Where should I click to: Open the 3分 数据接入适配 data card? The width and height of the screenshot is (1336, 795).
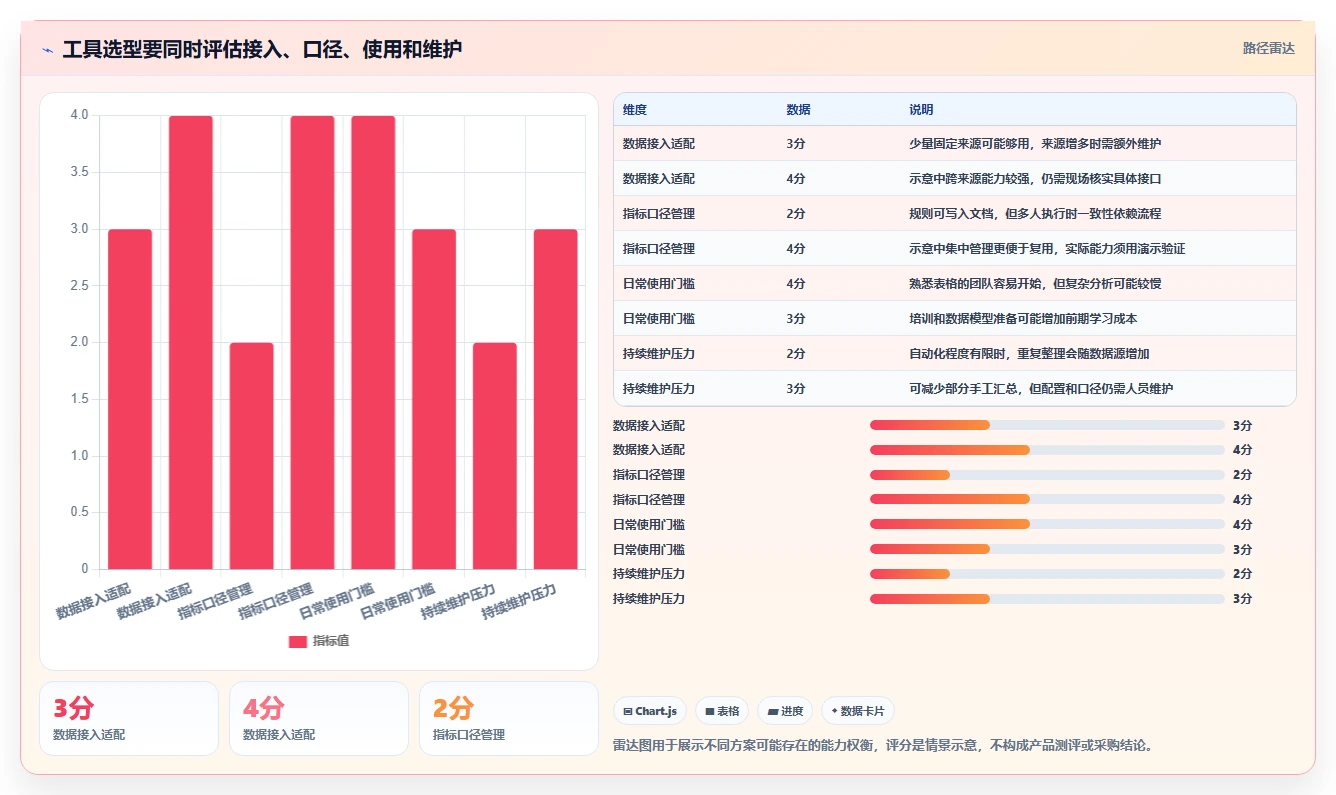[129, 718]
